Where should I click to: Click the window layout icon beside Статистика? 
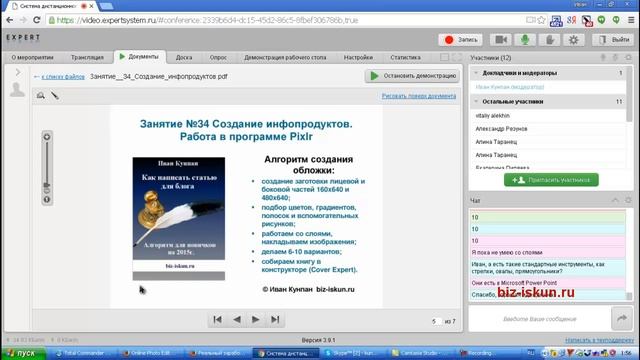pyautogui.click(x=444, y=58)
